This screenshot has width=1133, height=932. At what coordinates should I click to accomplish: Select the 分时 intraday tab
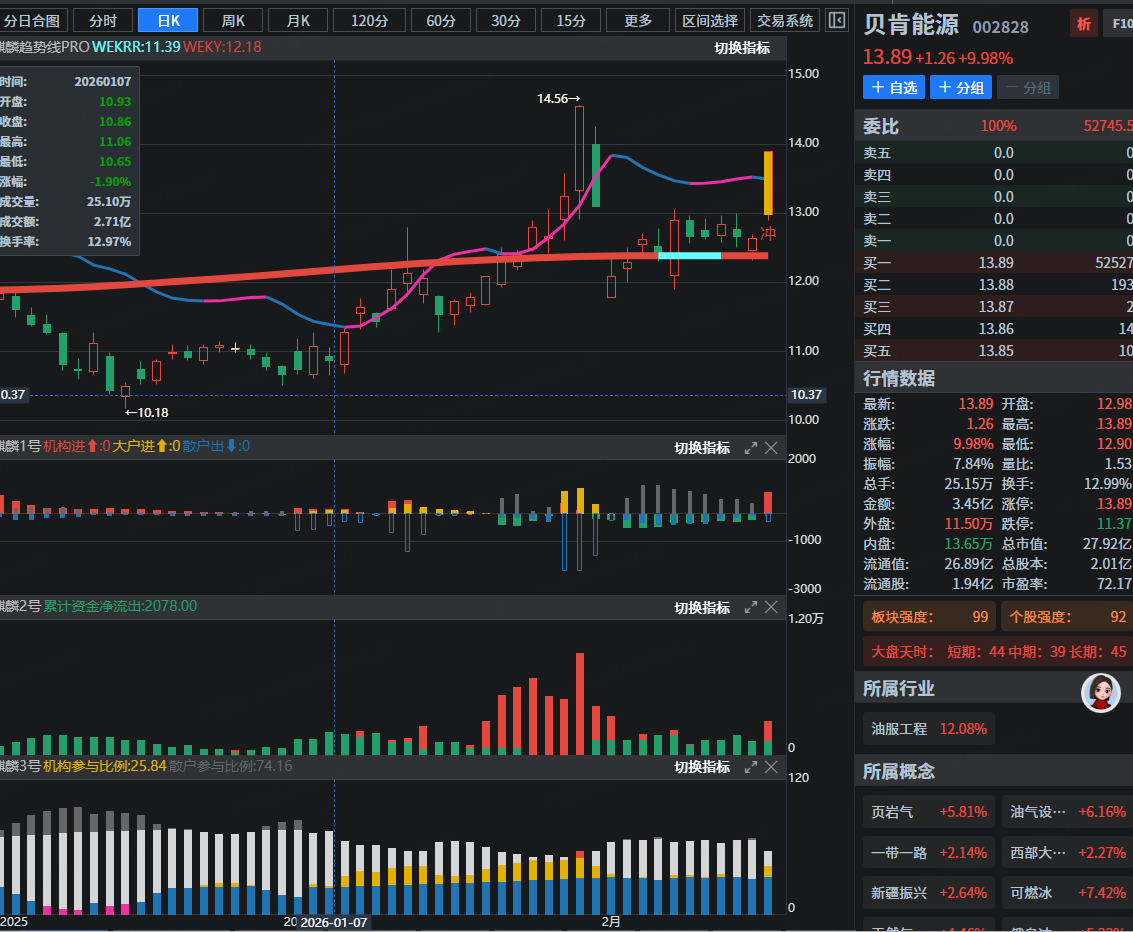pyautogui.click(x=103, y=20)
